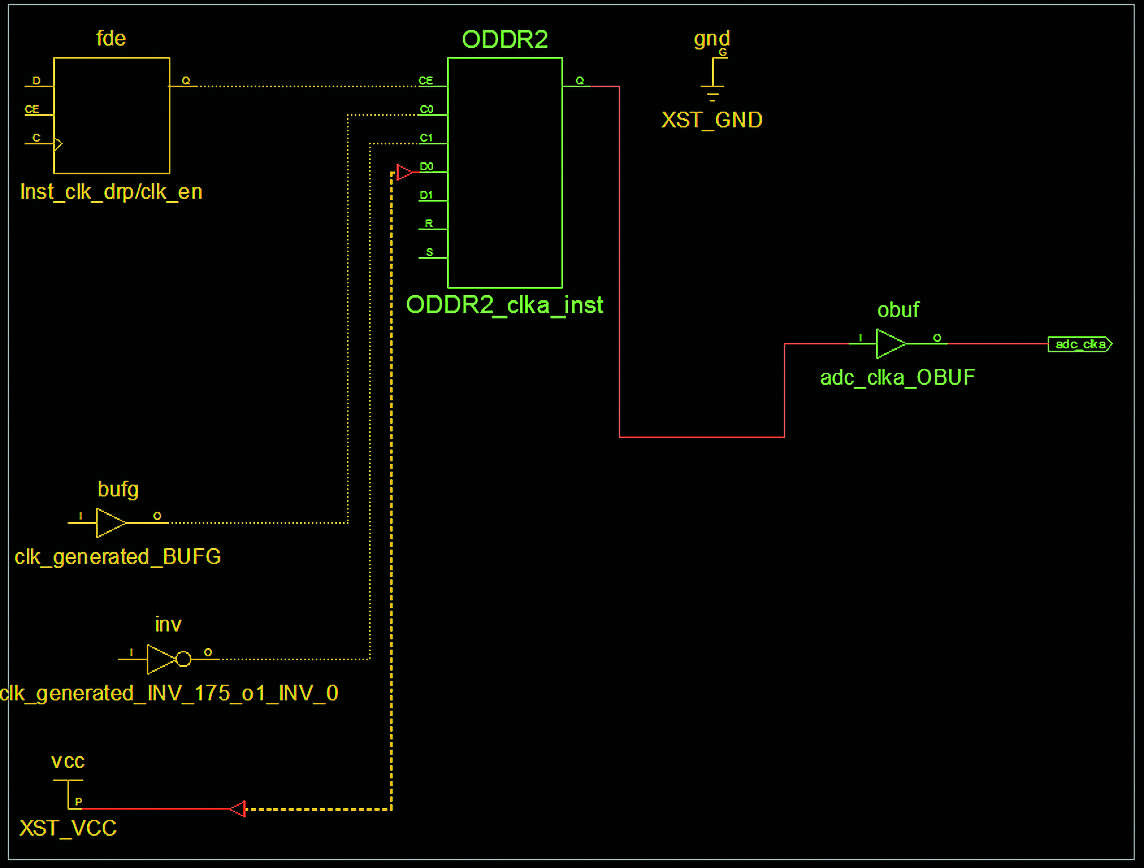Select the bufg buffer triangle symbol
This screenshot has height=868, width=1144.
pyautogui.click(x=111, y=522)
